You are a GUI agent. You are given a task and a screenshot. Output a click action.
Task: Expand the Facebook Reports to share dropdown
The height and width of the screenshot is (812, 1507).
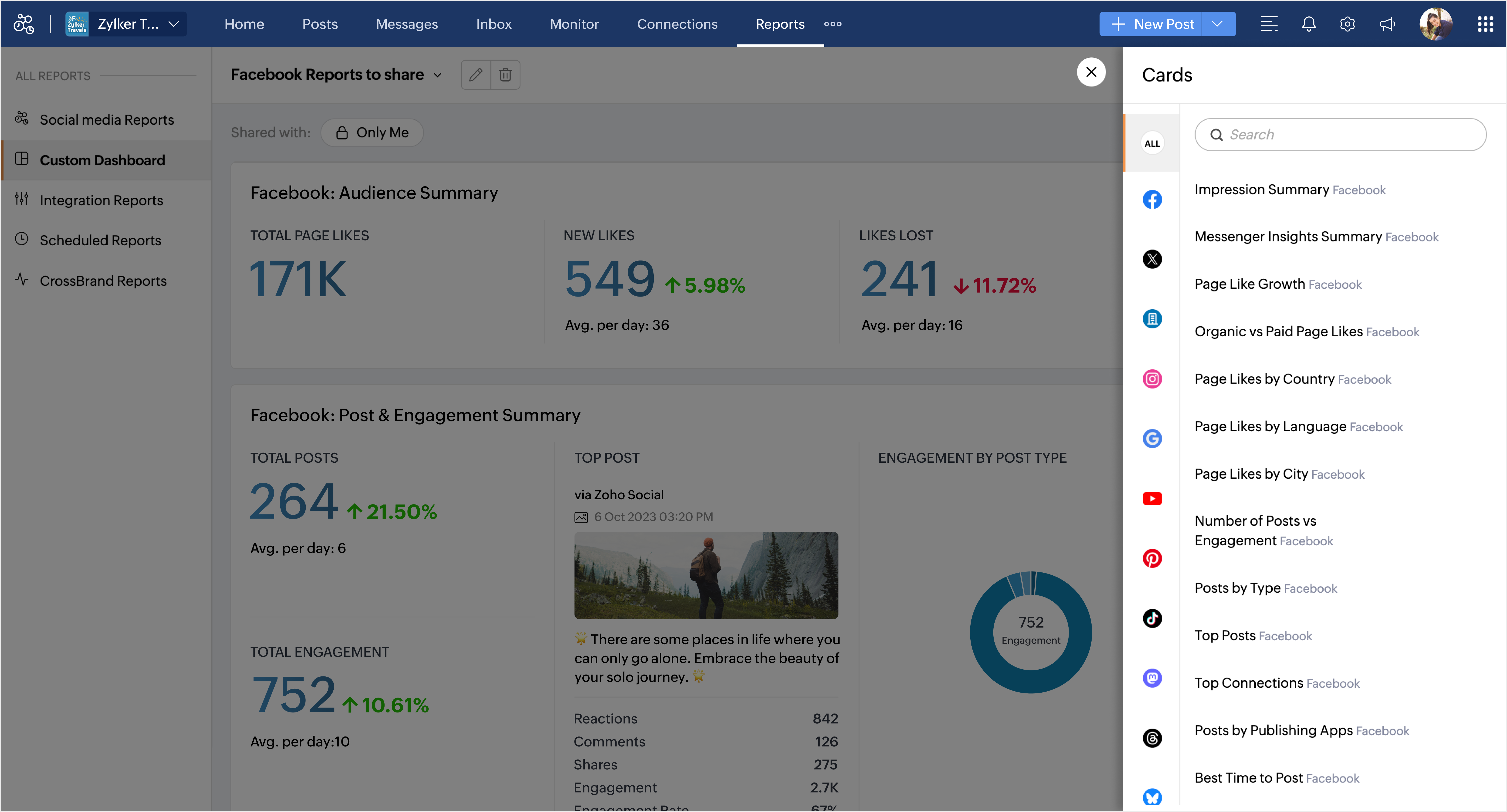pos(438,75)
